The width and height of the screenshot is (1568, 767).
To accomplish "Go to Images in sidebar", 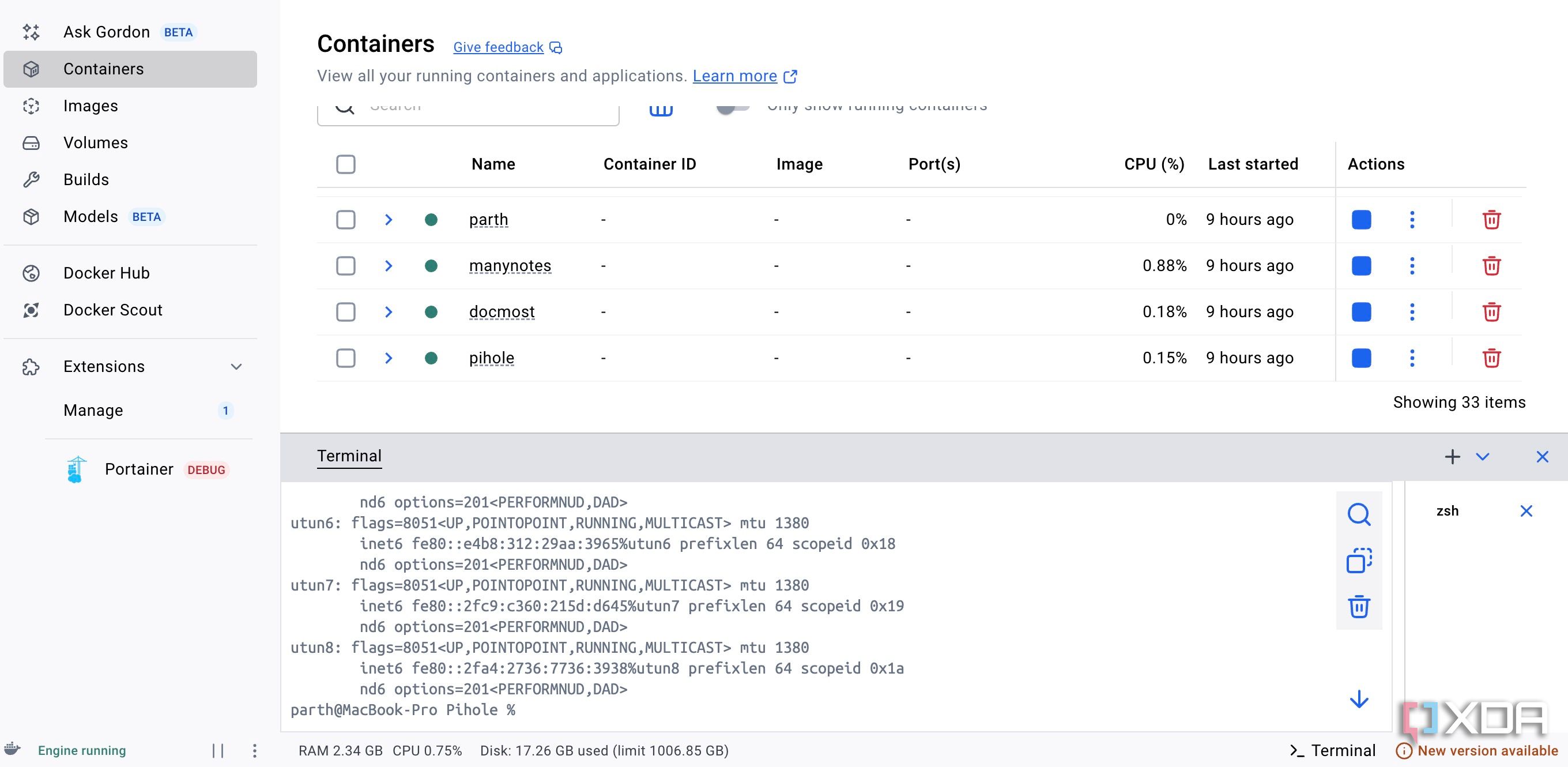I will click(130, 106).
